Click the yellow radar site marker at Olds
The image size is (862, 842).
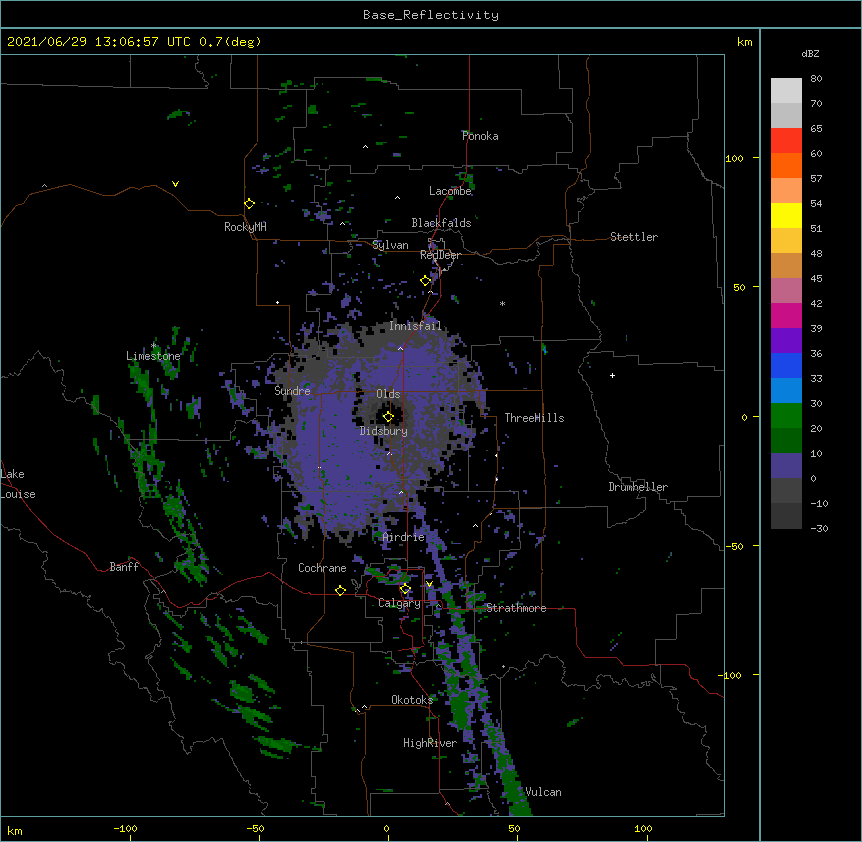(x=388, y=417)
